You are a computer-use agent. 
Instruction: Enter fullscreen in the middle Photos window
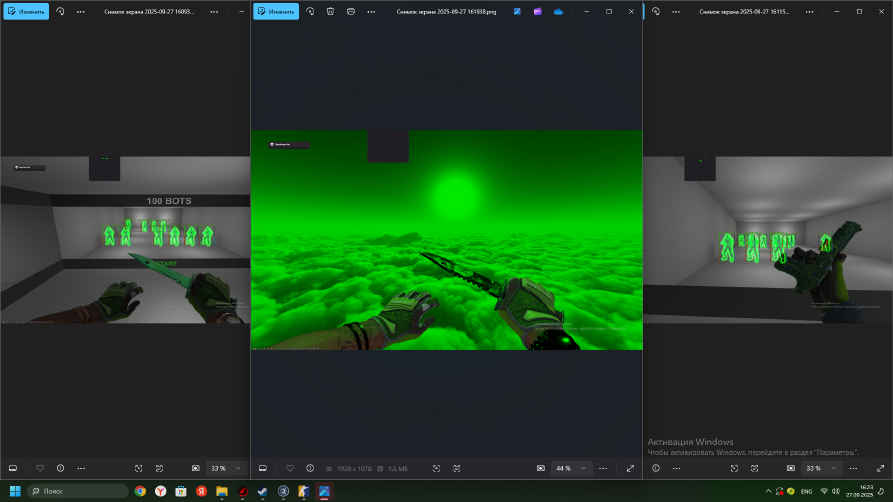coord(630,468)
